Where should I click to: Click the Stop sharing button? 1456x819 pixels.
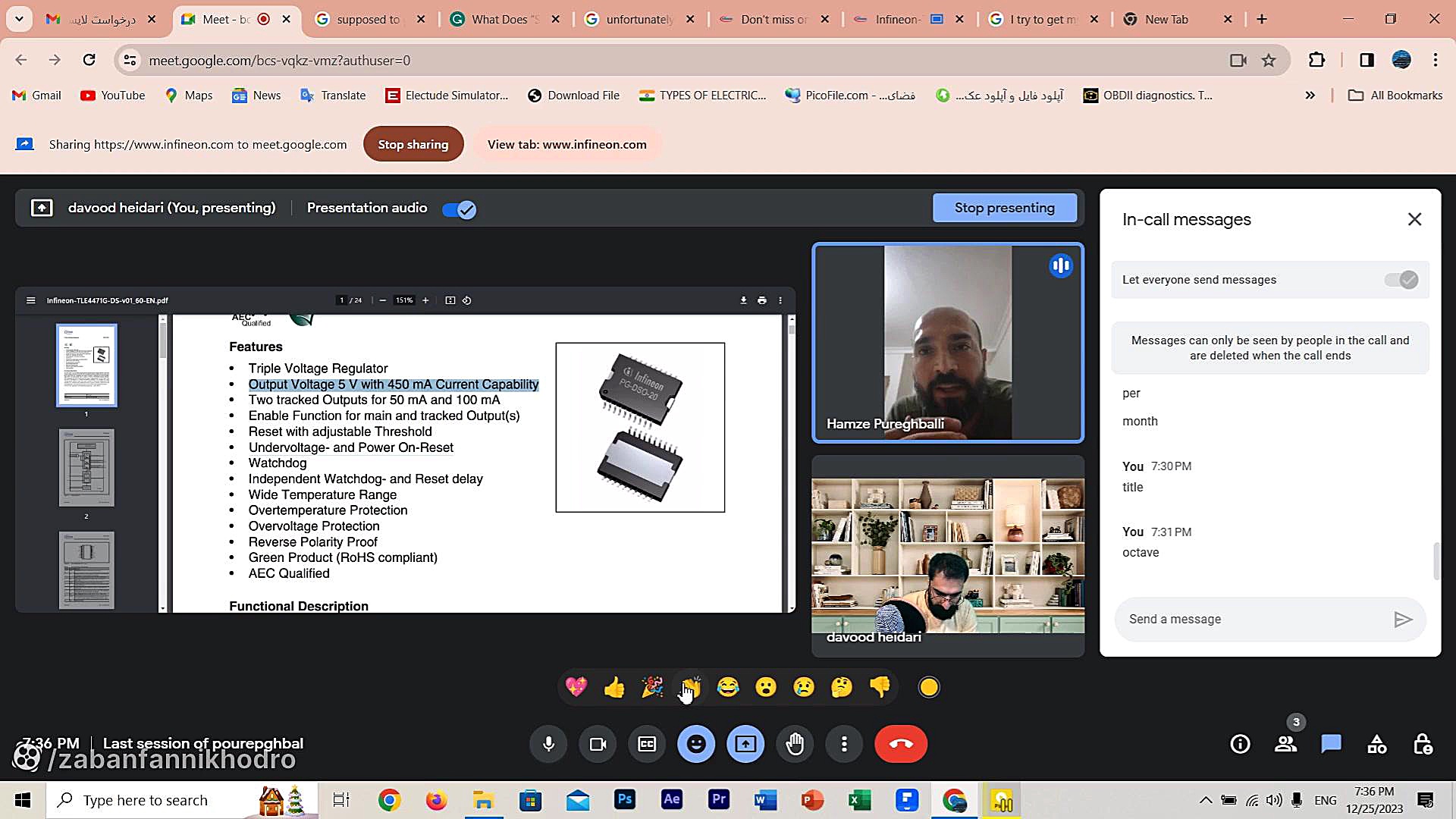tap(413, 144)
